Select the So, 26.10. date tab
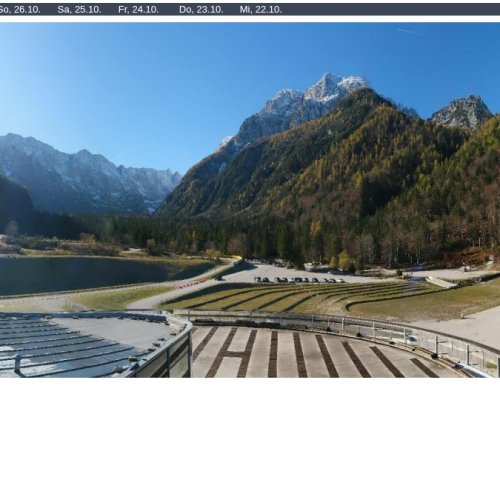This screenshot has width=500, height=500. pos(19,10)
